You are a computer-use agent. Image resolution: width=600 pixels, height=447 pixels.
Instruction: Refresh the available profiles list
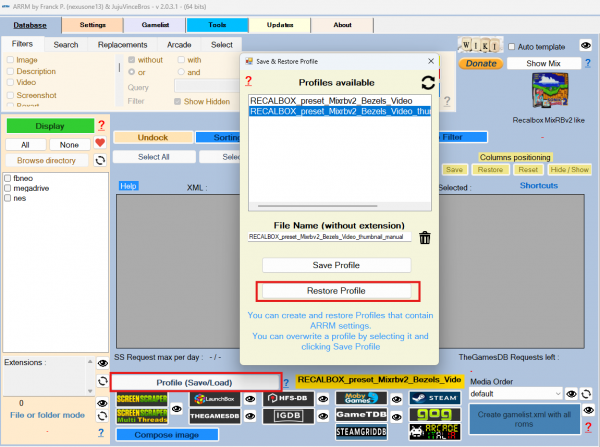coord(428,83)
